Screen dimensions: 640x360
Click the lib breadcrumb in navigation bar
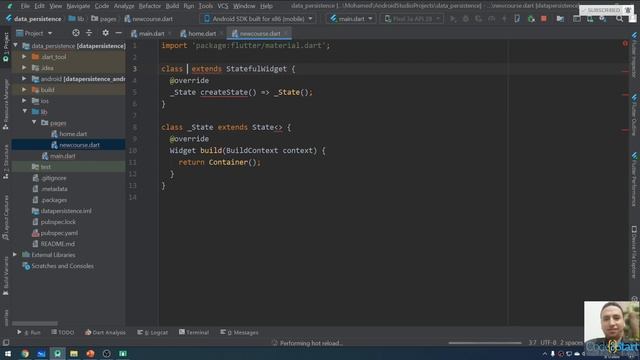point(77,19)
